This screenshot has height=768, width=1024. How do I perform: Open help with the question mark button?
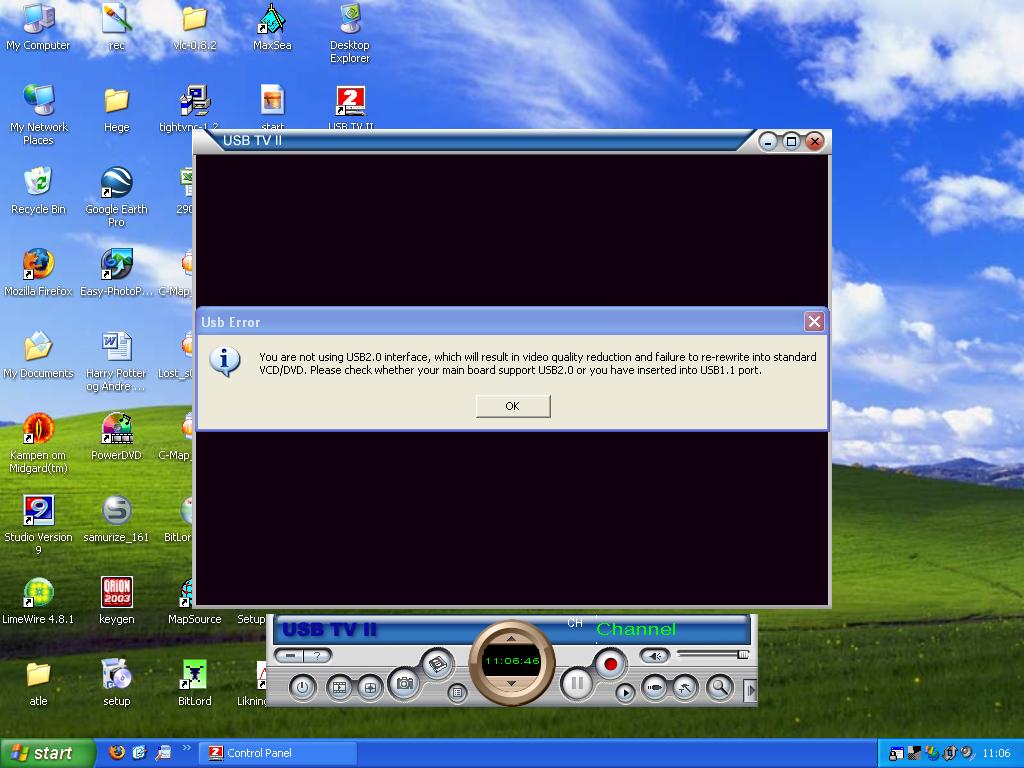(317, 656)
